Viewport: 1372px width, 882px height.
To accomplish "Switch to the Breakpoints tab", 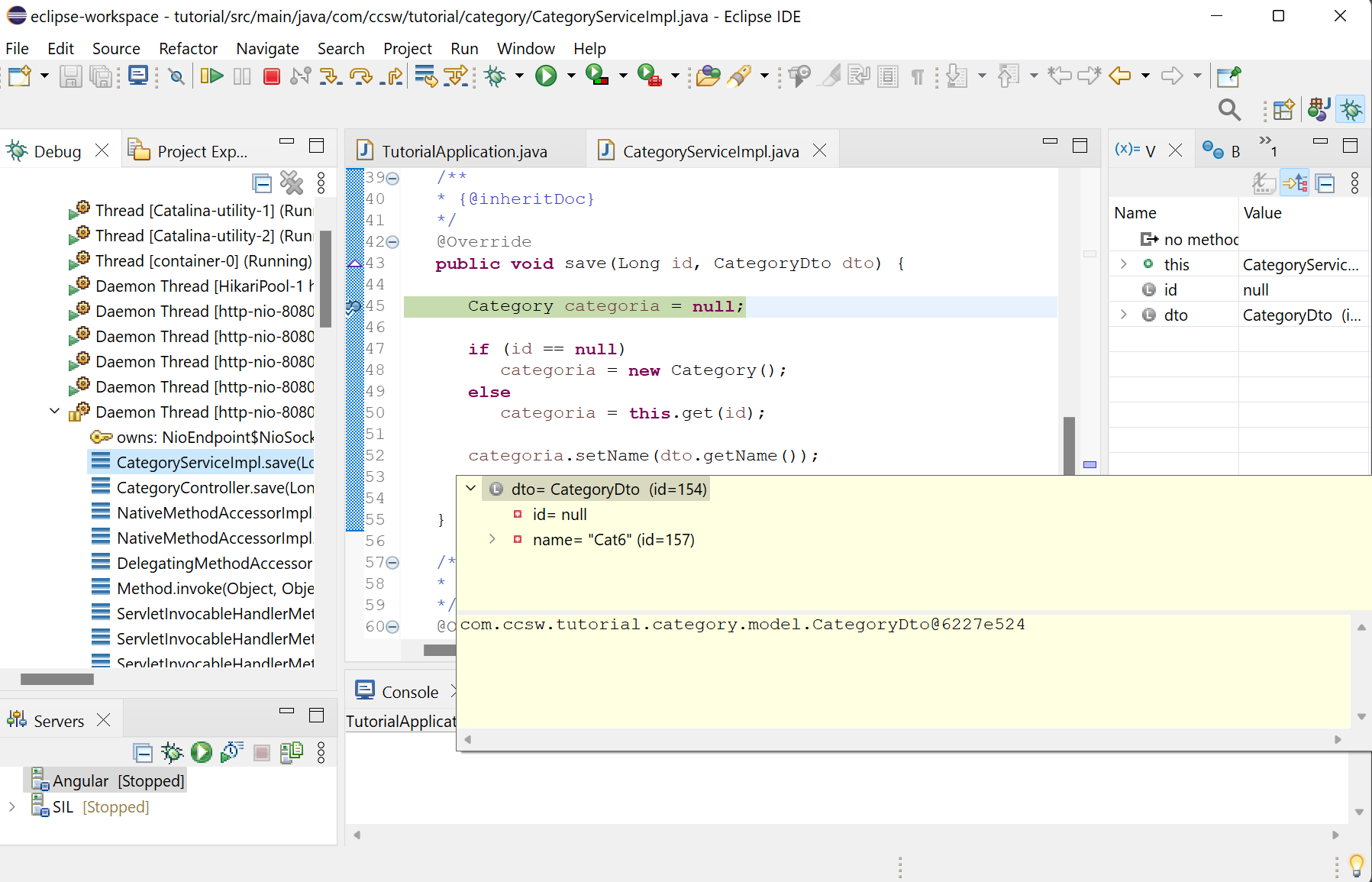I will click(1221, 150).
